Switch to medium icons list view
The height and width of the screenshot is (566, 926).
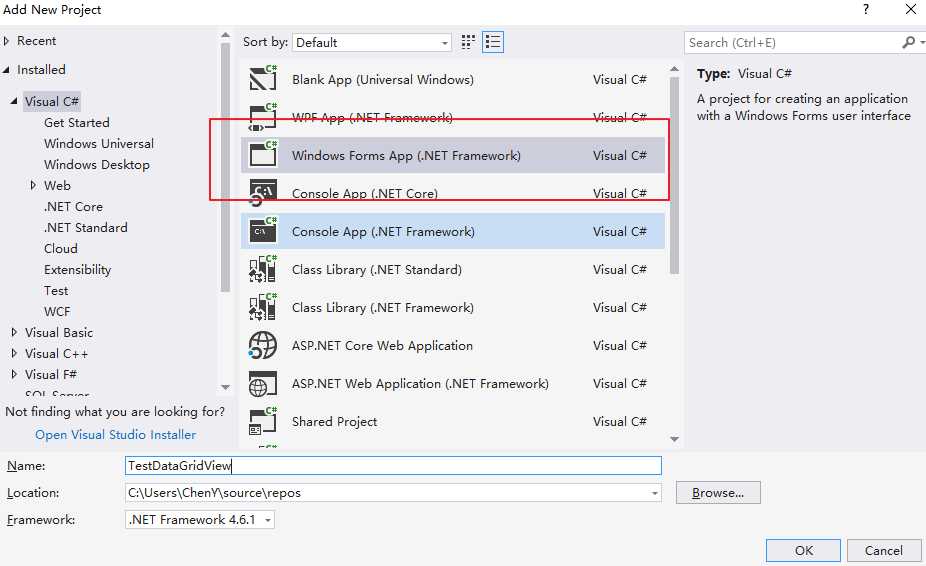click(x=493, y=42)
